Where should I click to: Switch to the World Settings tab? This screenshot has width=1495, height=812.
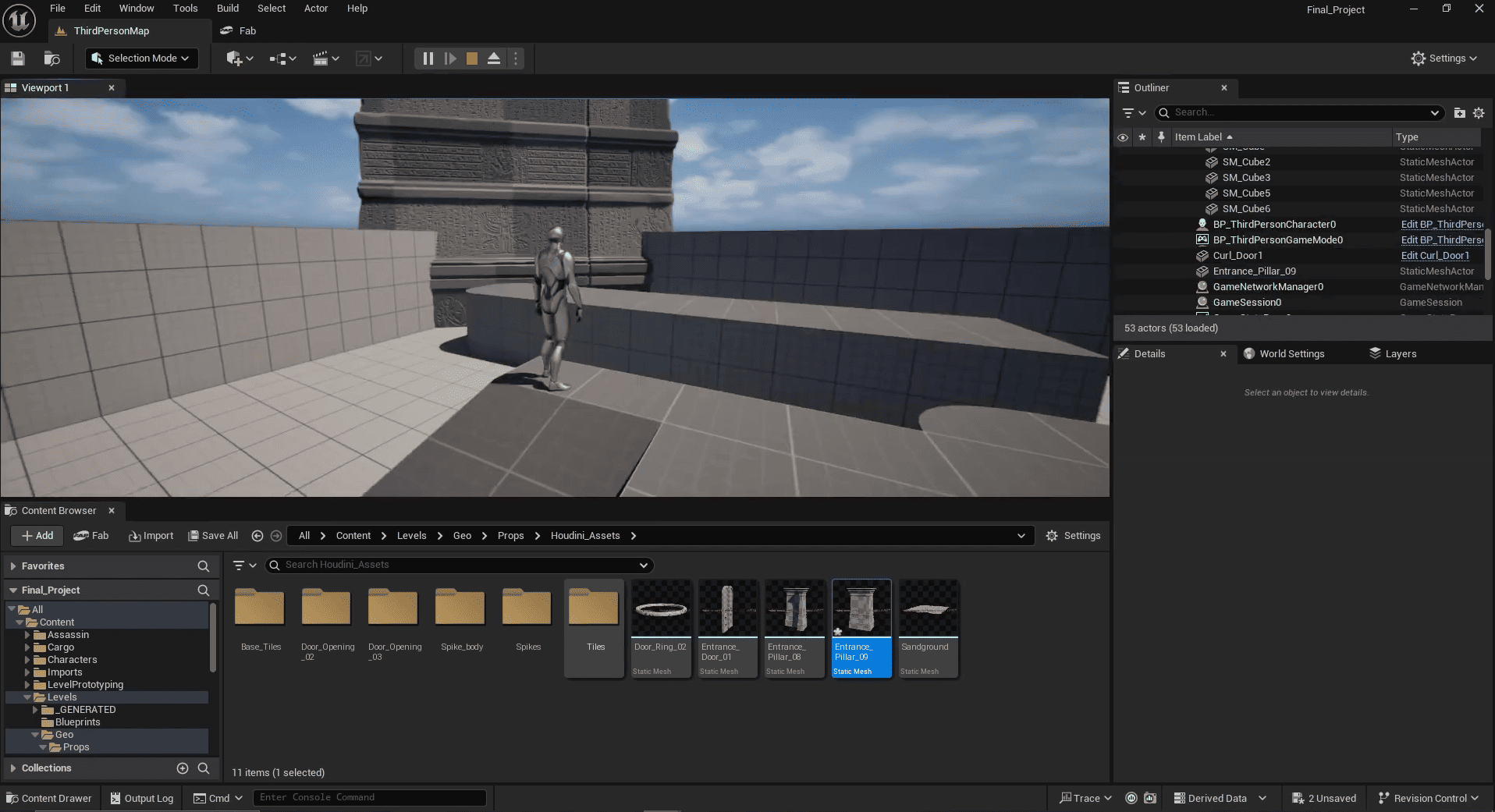[x=1284, y=354]
